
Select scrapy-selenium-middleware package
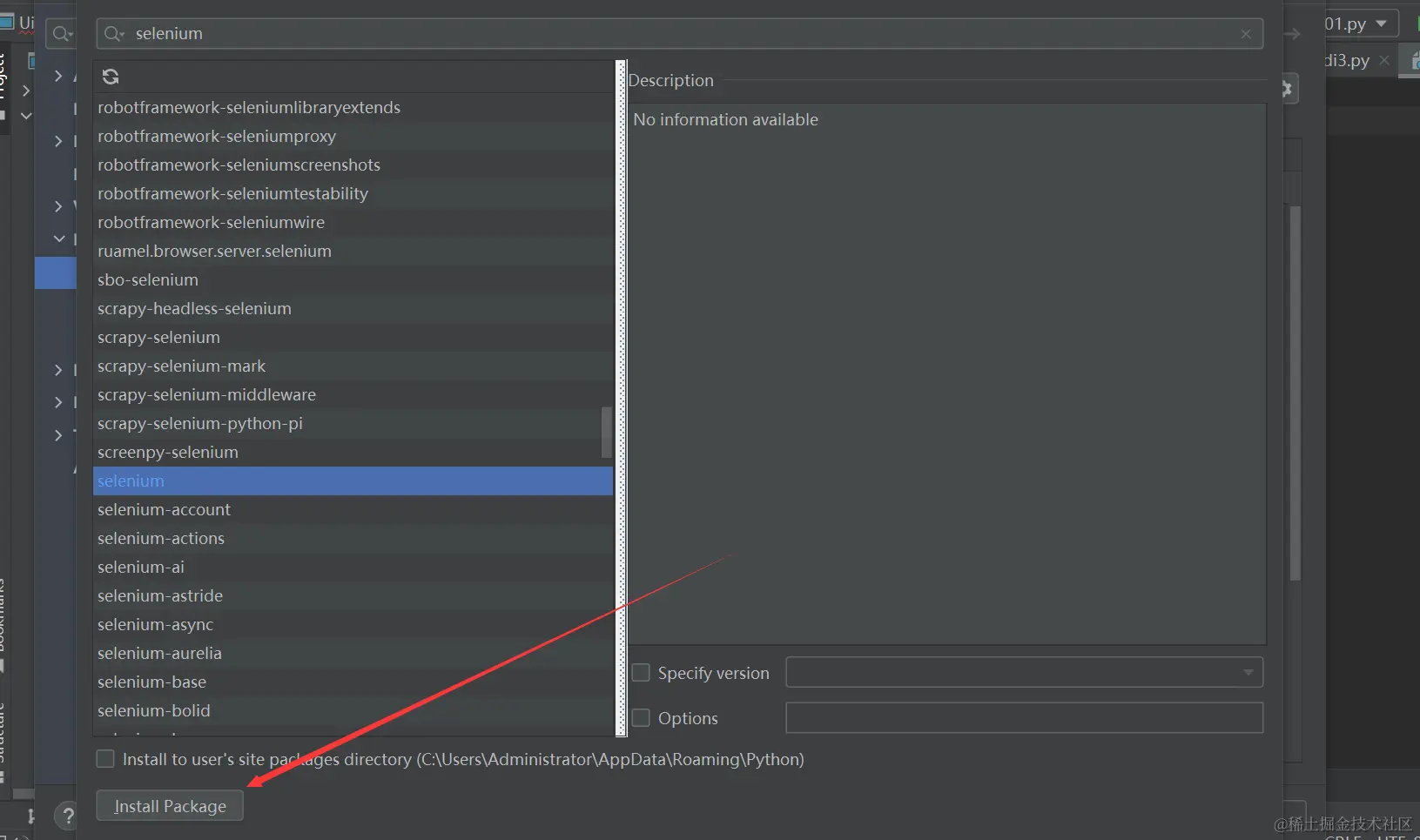pos(353,394)
